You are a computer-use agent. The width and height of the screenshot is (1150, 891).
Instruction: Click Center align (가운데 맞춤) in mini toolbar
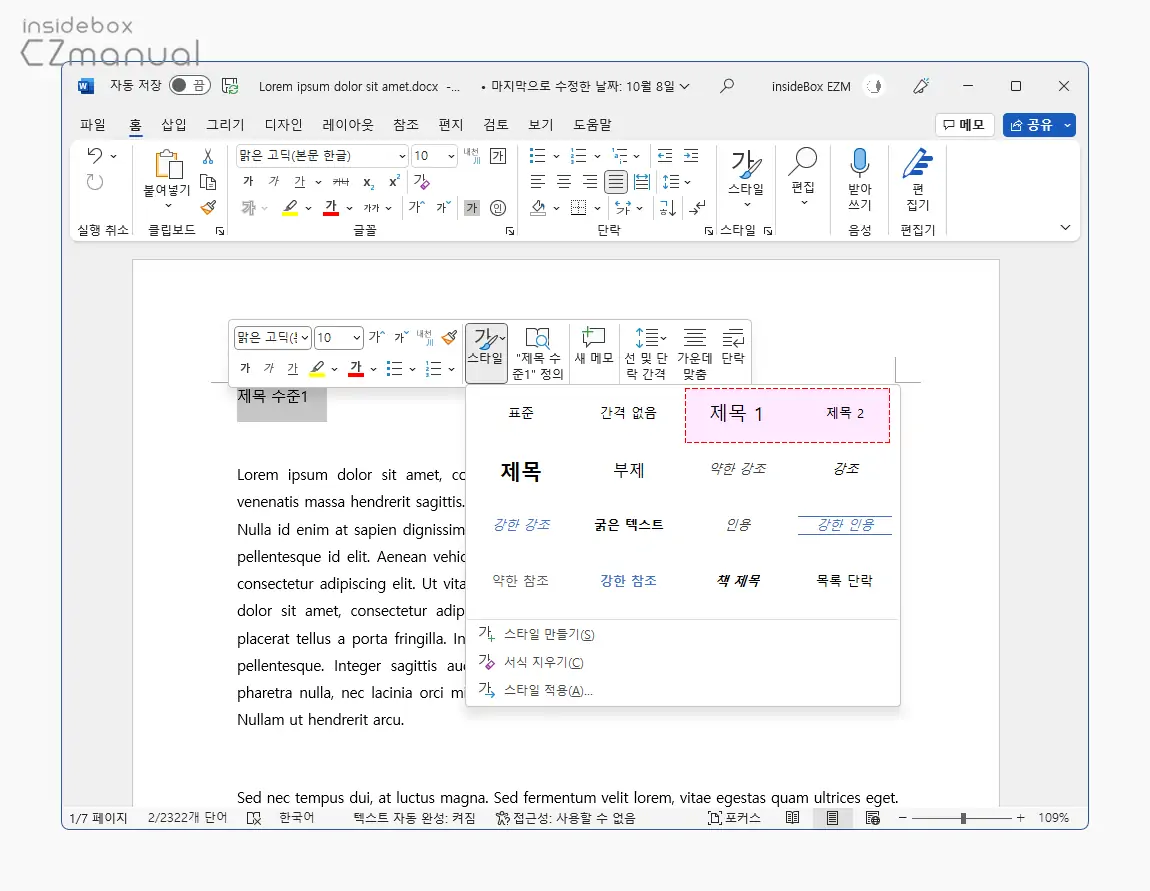pyautogui.click(x=694, y=338)
